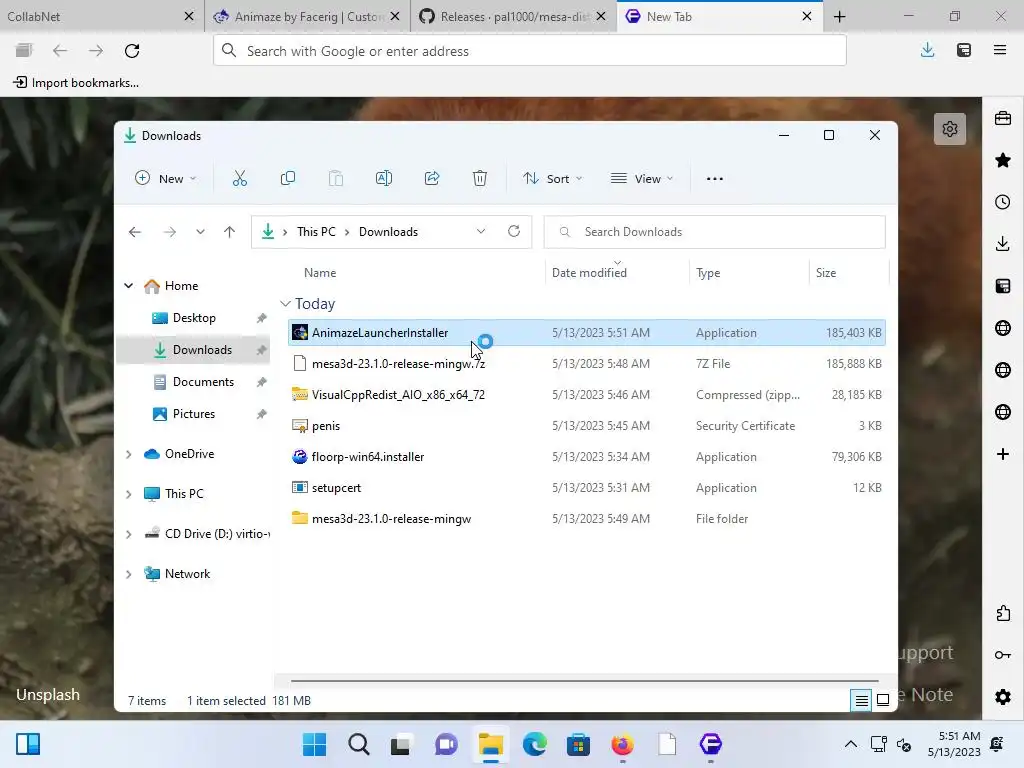Open Firefox from the taskbar

(x=622, y=744)
